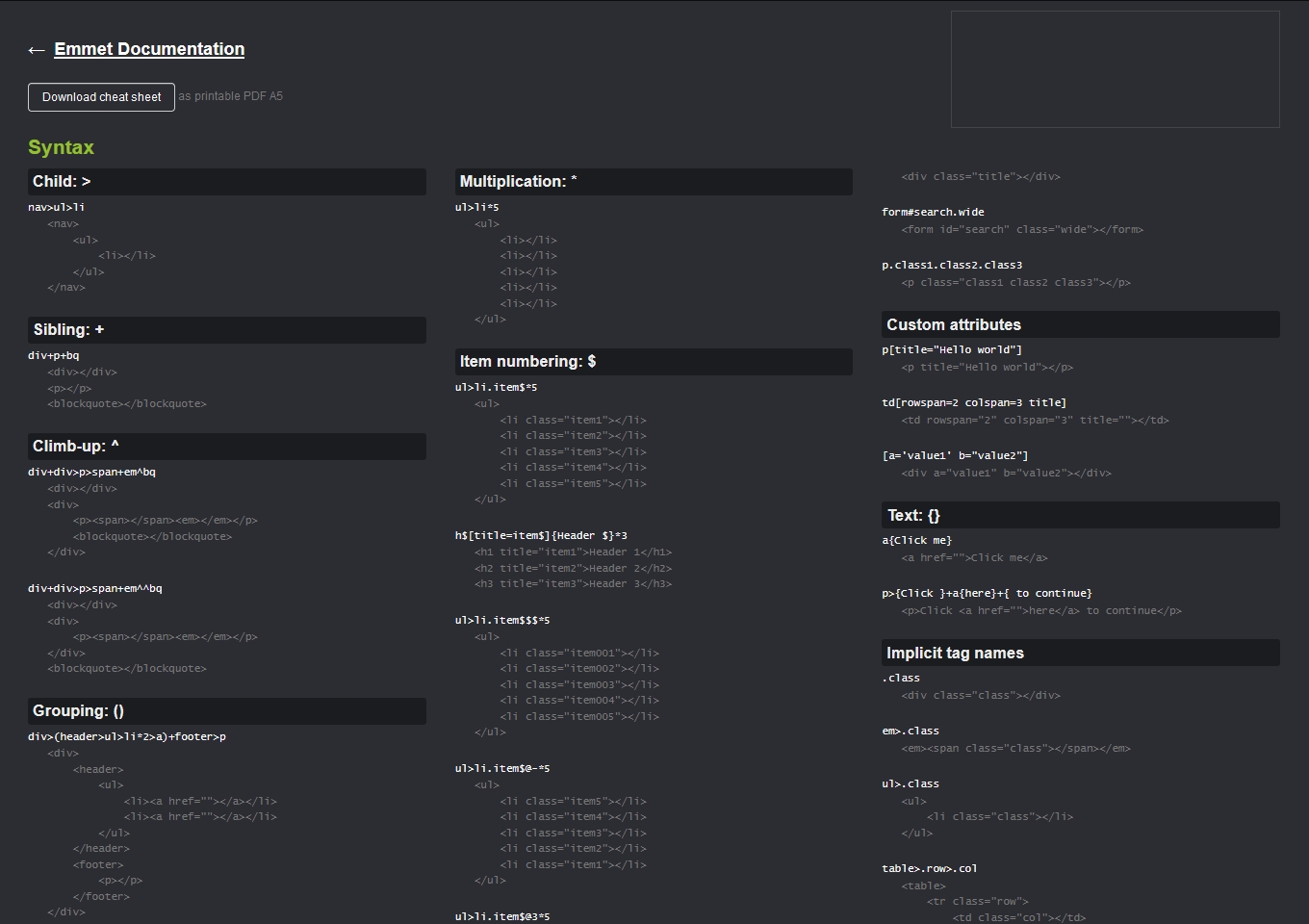The width and height of the screenshot is (1309, 924).
Task: Click the div>(header>ul>li*2>a)+footer>p abbreviation
Action: (127, 736)
